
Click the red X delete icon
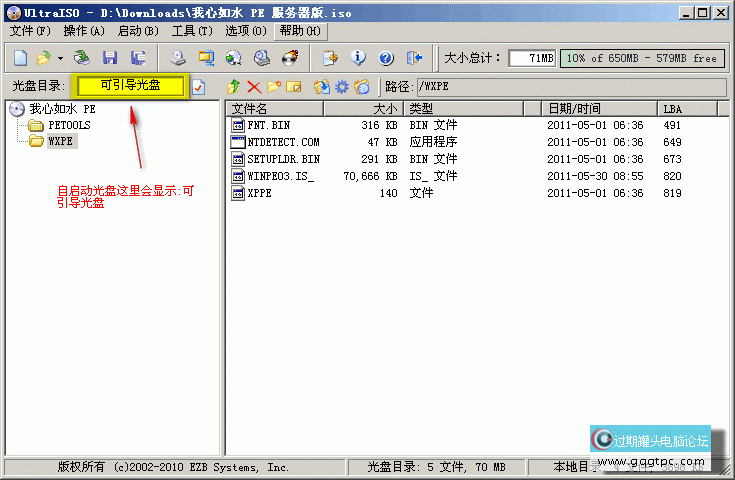(254, 87)
